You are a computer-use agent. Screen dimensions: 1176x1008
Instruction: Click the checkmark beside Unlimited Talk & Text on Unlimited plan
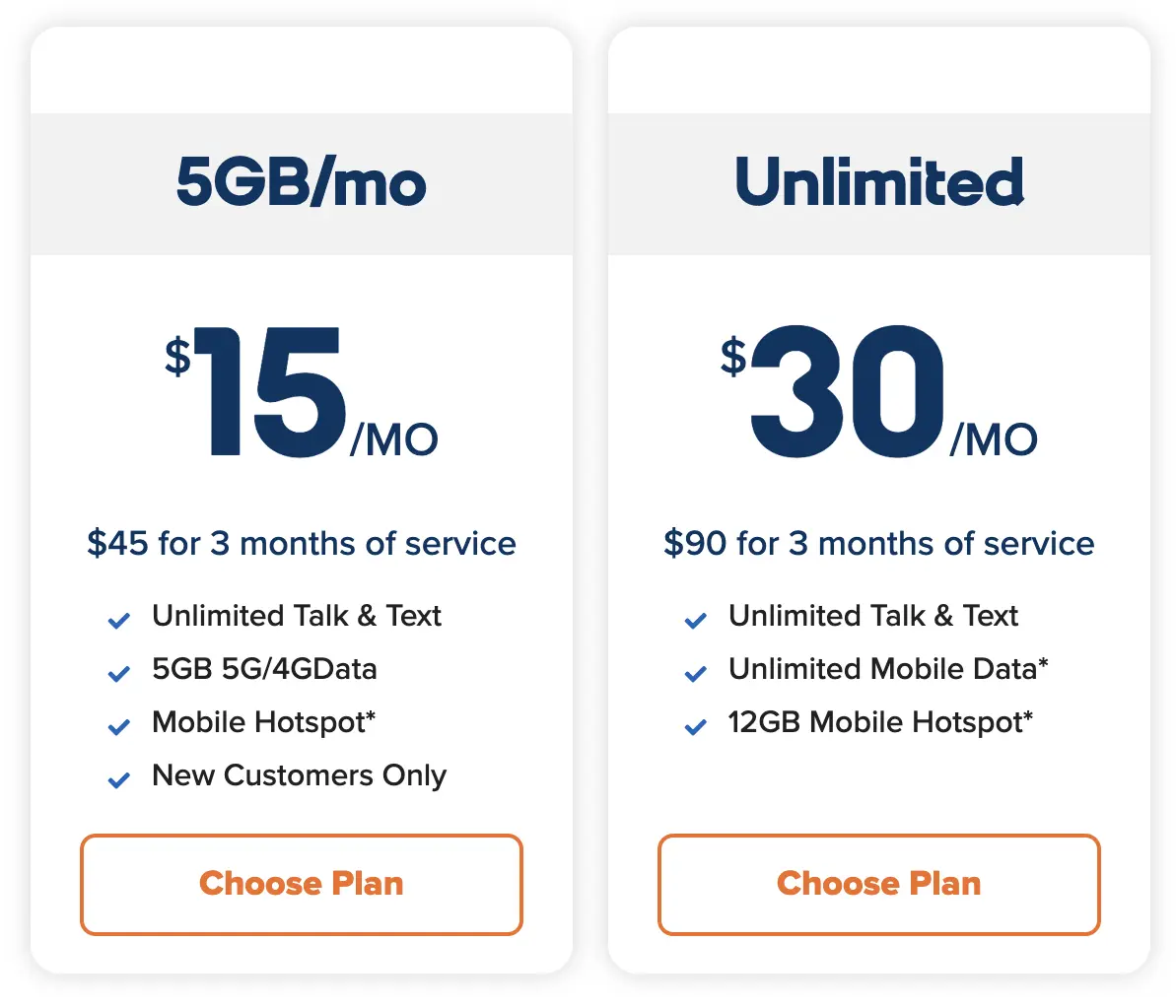(695, 620)
